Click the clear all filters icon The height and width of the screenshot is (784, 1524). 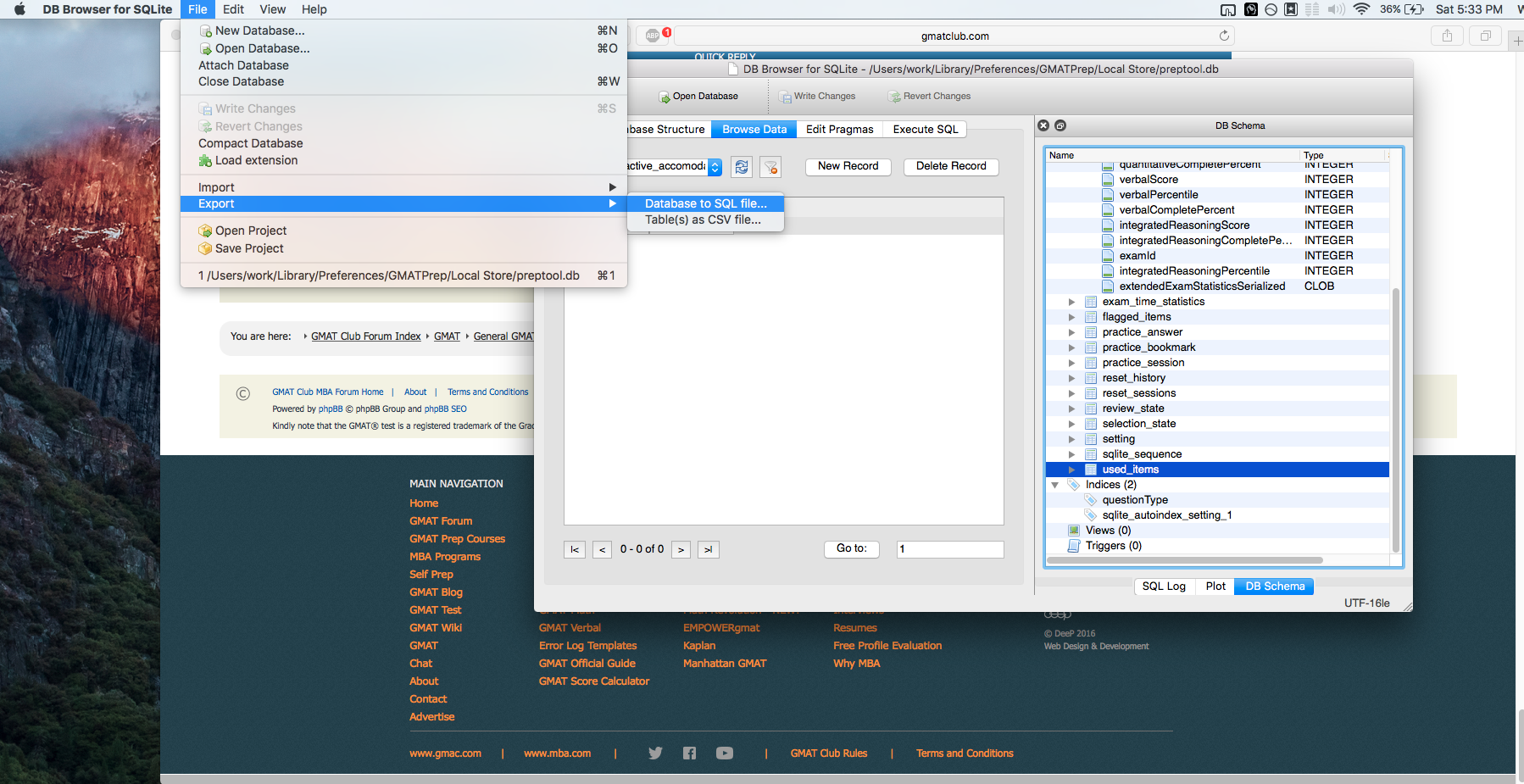pos(770,167)
